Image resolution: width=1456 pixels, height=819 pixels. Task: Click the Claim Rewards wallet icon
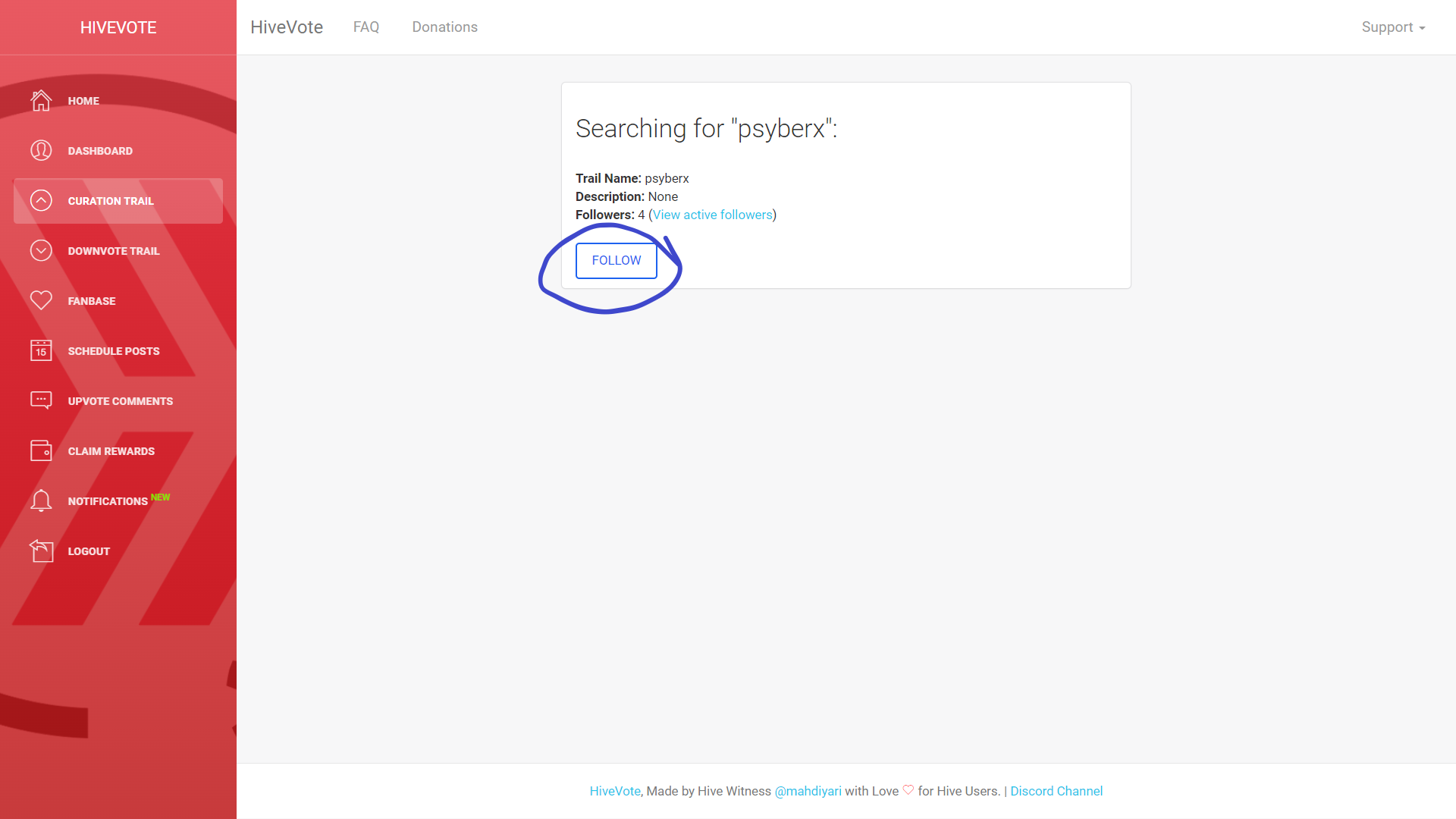(x=41, y=450)
